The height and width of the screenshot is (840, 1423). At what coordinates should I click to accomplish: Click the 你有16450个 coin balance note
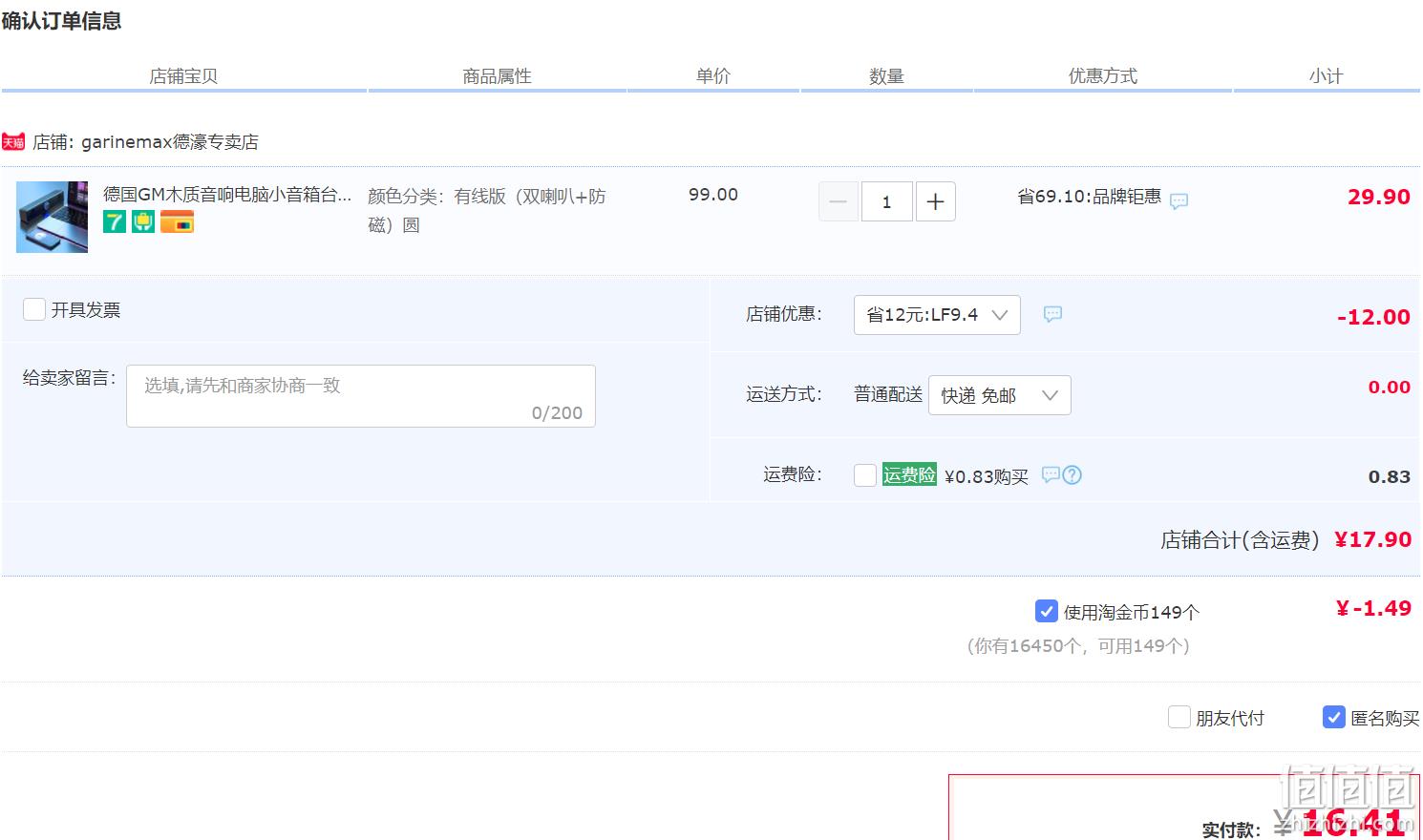tap(1078, 646)
